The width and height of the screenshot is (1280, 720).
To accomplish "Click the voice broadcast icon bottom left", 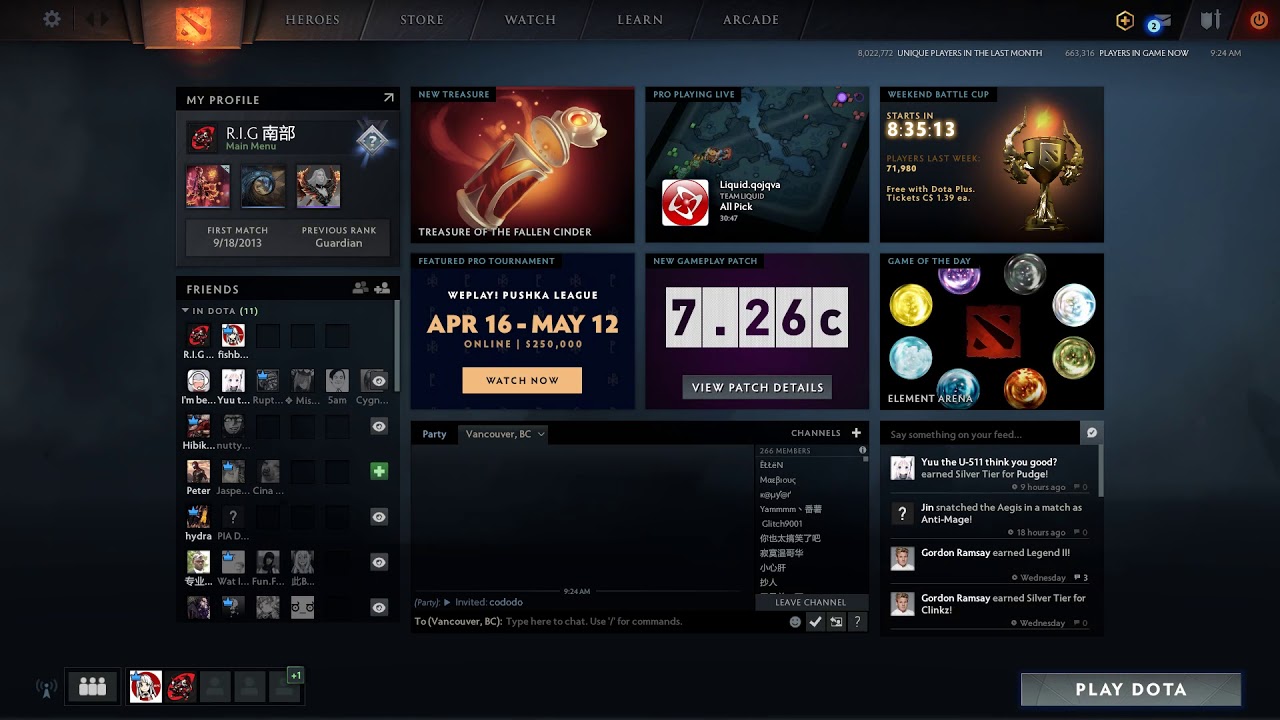I will [x=46, y=688].
